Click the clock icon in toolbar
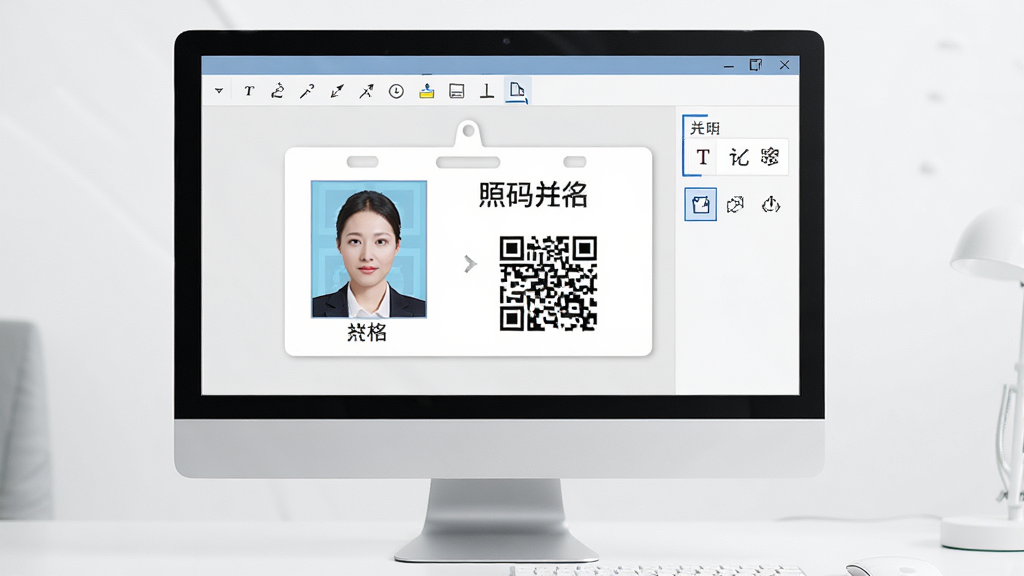Image resolution: width=1024 pixels, height=576 pixels. 396,91
